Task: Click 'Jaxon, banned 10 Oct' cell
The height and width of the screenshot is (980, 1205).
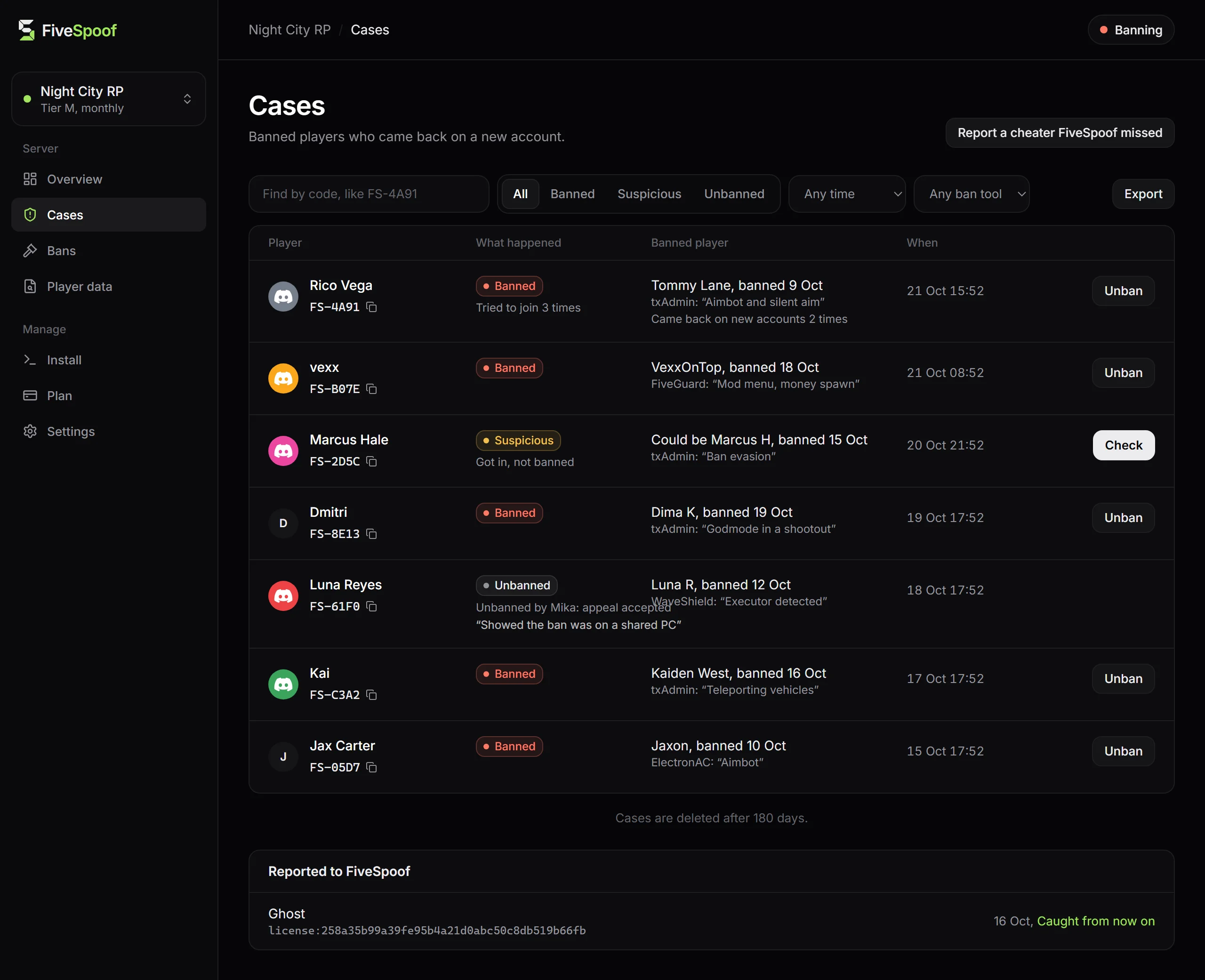Action: coord(718,746)
